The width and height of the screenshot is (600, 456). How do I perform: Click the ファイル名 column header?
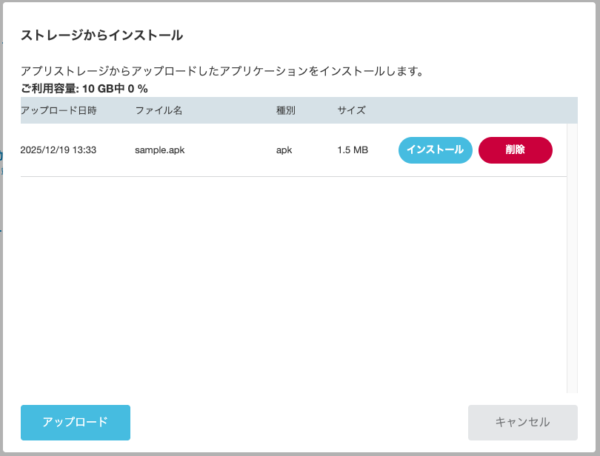point(158,110)
